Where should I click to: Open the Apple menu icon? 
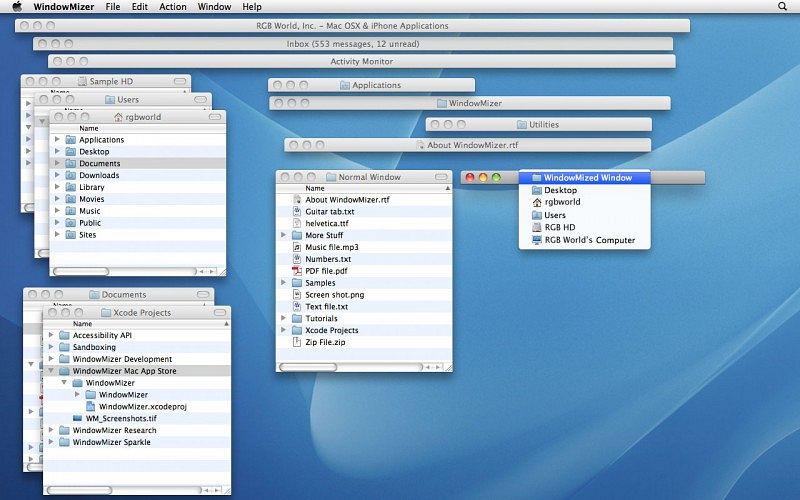17,6
